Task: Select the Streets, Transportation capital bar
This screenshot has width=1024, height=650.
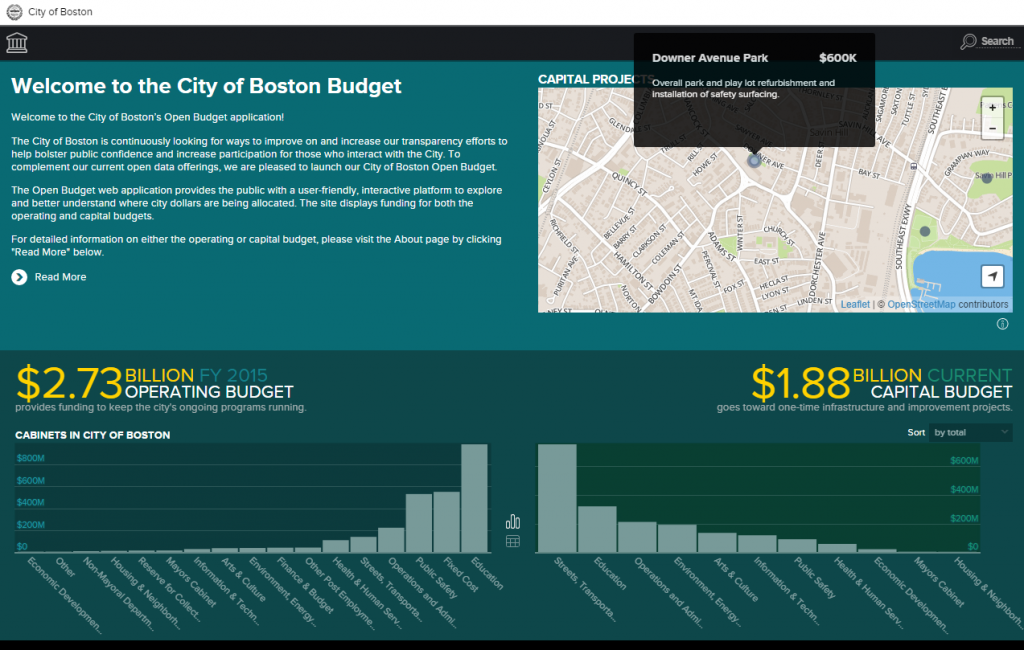Action: (x=557, y=498)
